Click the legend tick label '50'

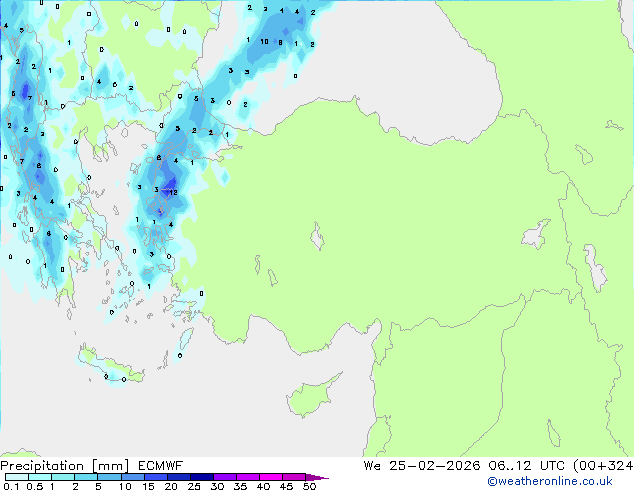point(309,486)
